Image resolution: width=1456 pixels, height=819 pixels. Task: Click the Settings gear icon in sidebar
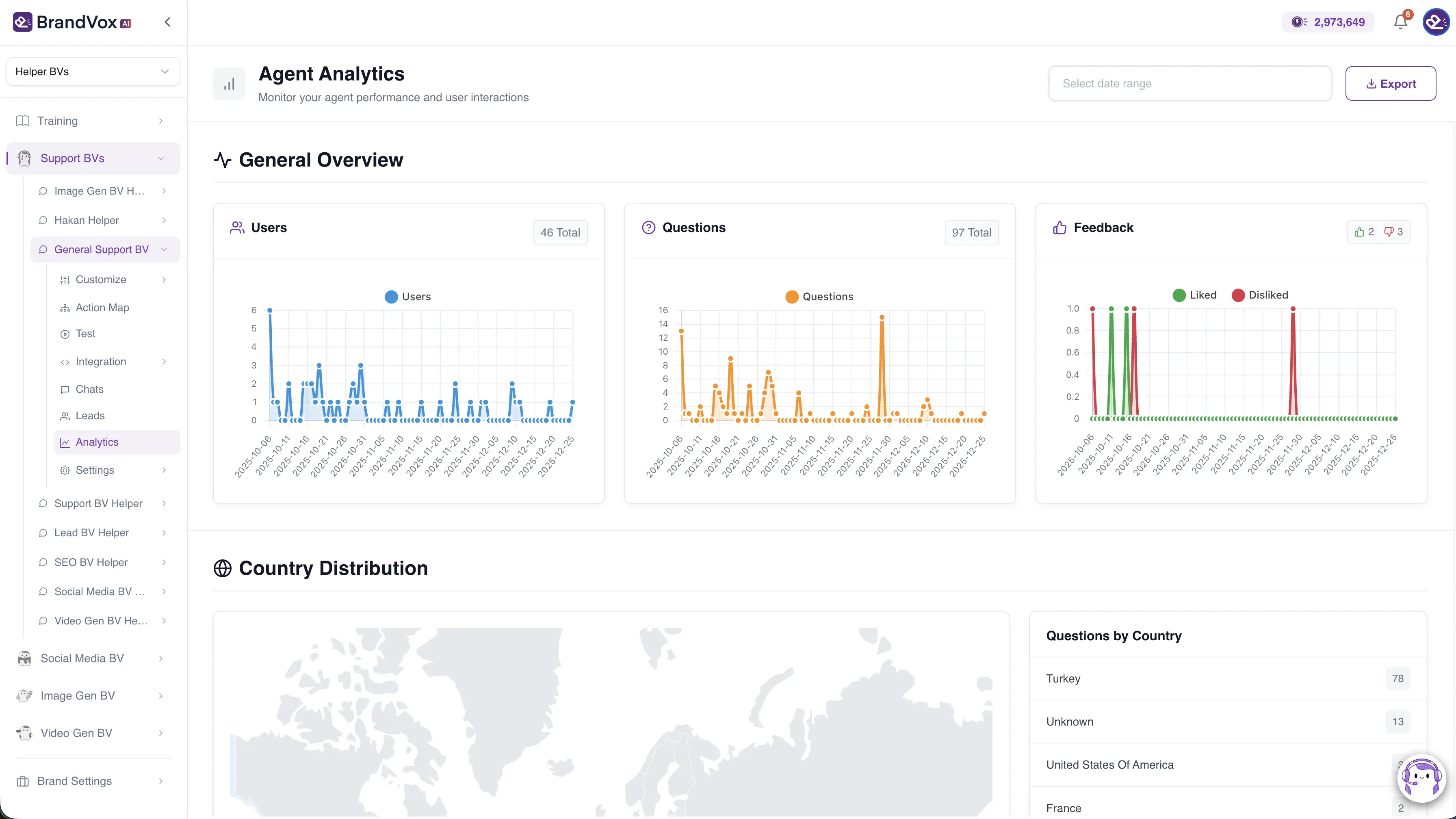click(65, 470)
